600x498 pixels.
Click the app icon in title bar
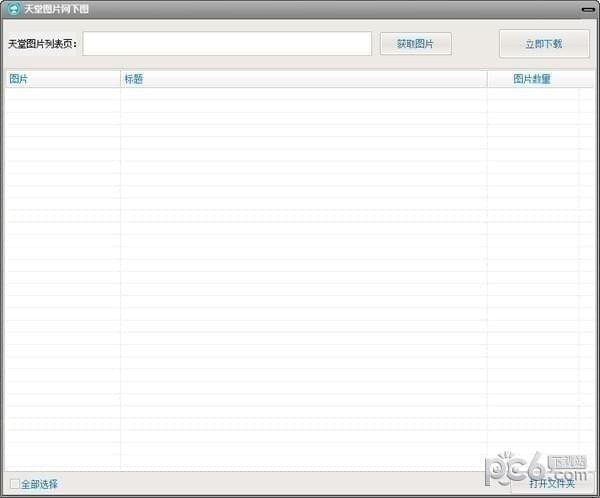tap(13, 9)
